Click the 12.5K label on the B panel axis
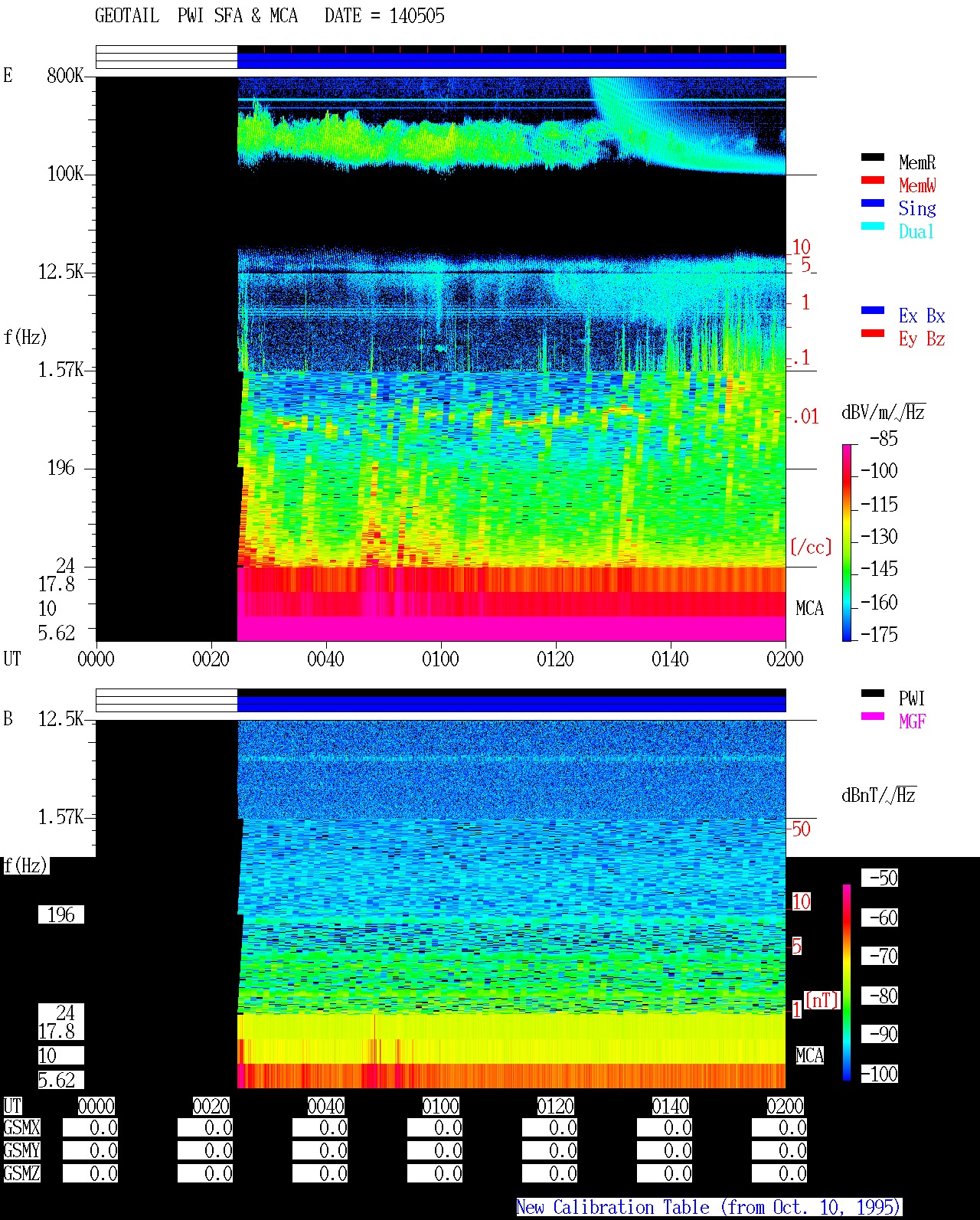Image resolution: width=980 pixels, height=1220 pixels. [61, 718]
